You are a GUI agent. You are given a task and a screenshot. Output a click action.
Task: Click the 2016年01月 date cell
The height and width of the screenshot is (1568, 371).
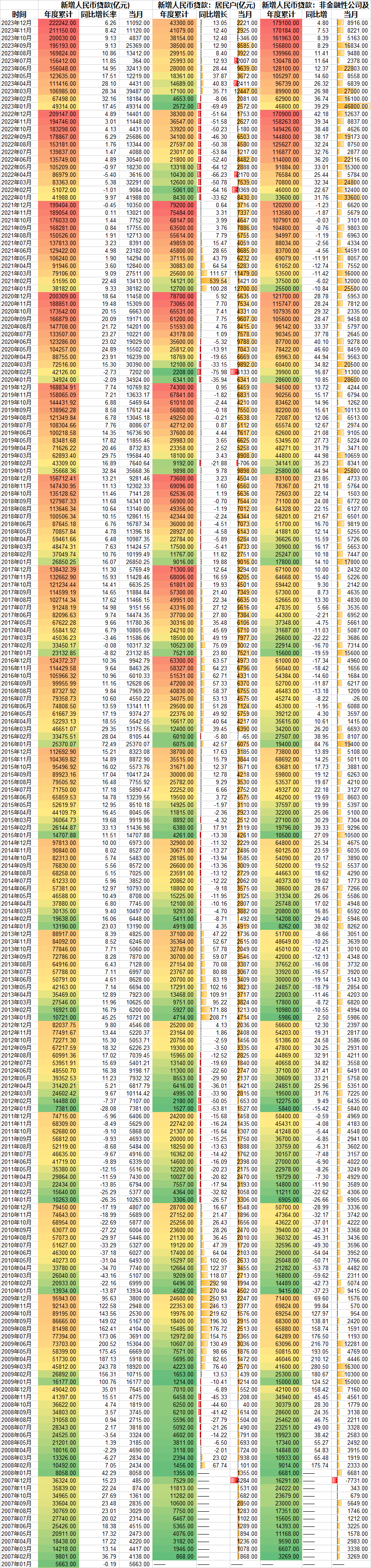coord(19,744)
